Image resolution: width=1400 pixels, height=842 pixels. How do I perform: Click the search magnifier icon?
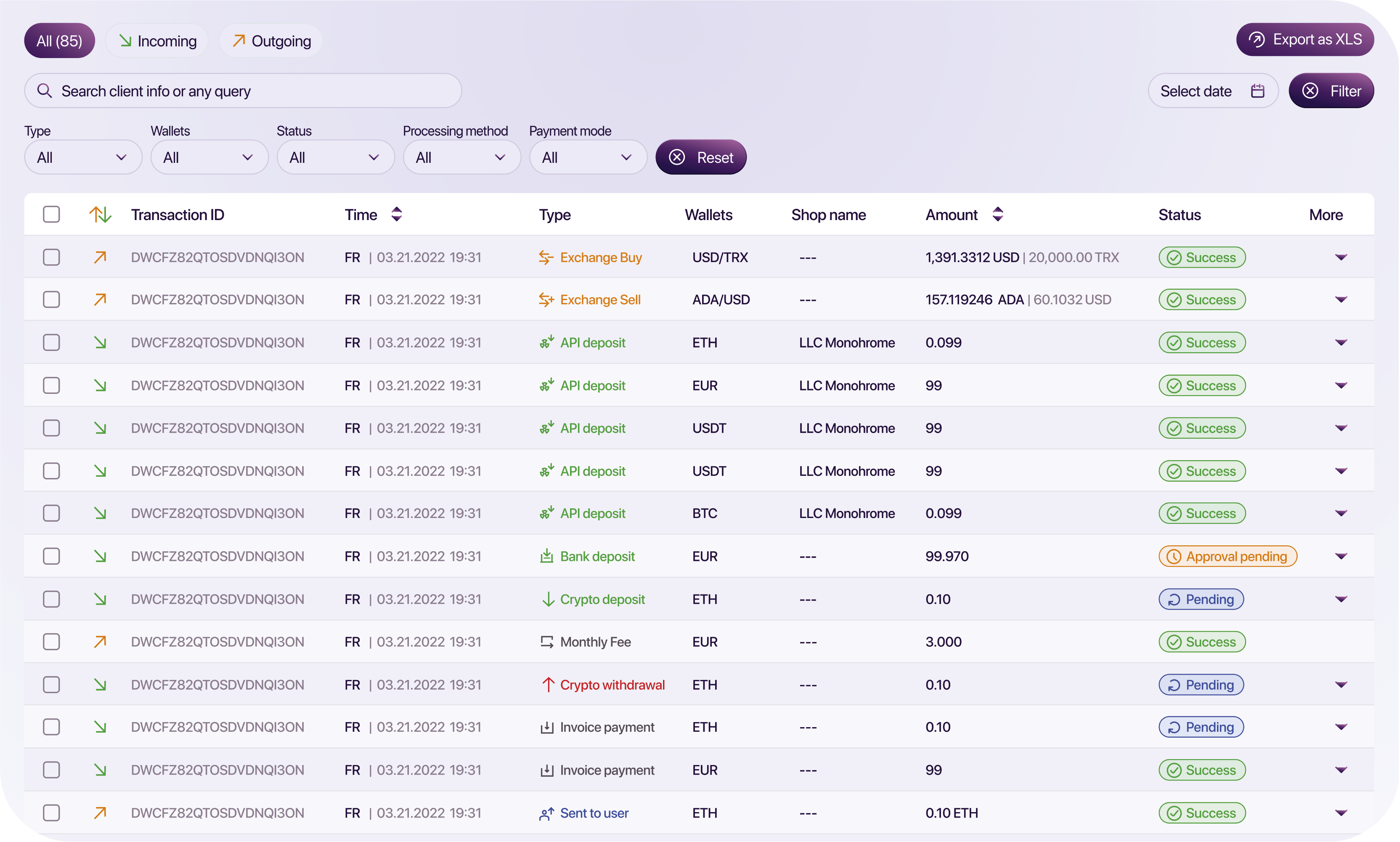(44, 91)
